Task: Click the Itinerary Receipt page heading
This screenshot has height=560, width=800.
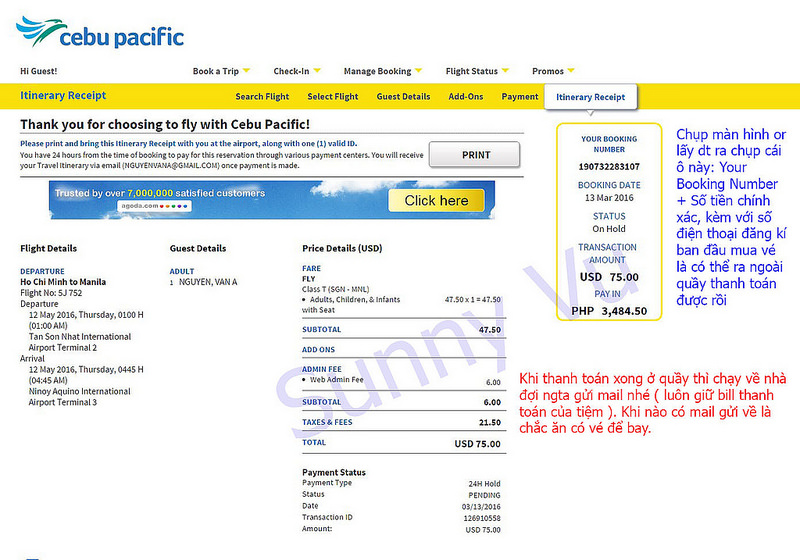Action: click(63, 95)
